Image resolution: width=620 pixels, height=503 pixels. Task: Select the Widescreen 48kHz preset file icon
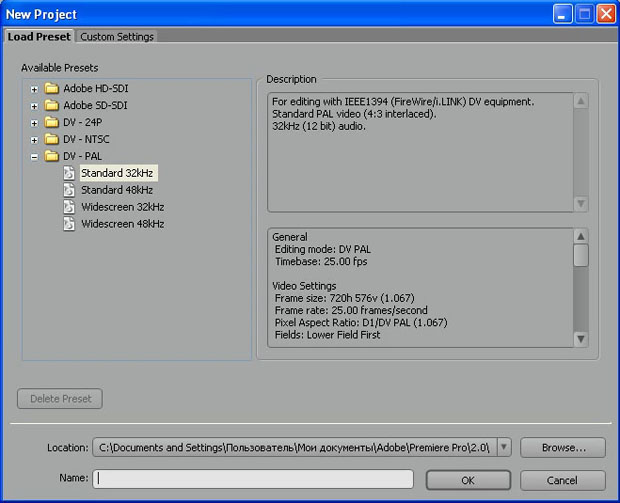pyautogui.click(x=69, y=224)
